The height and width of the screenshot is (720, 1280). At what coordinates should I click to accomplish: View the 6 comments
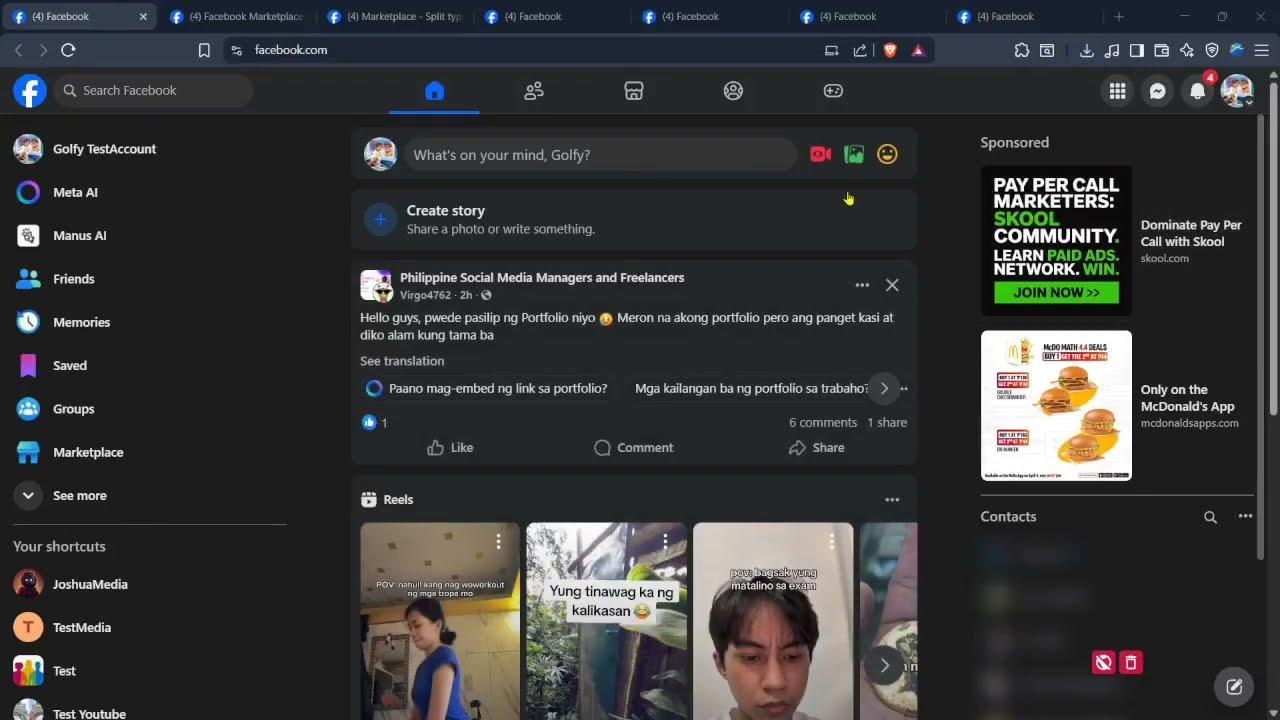tap(823, 422)
